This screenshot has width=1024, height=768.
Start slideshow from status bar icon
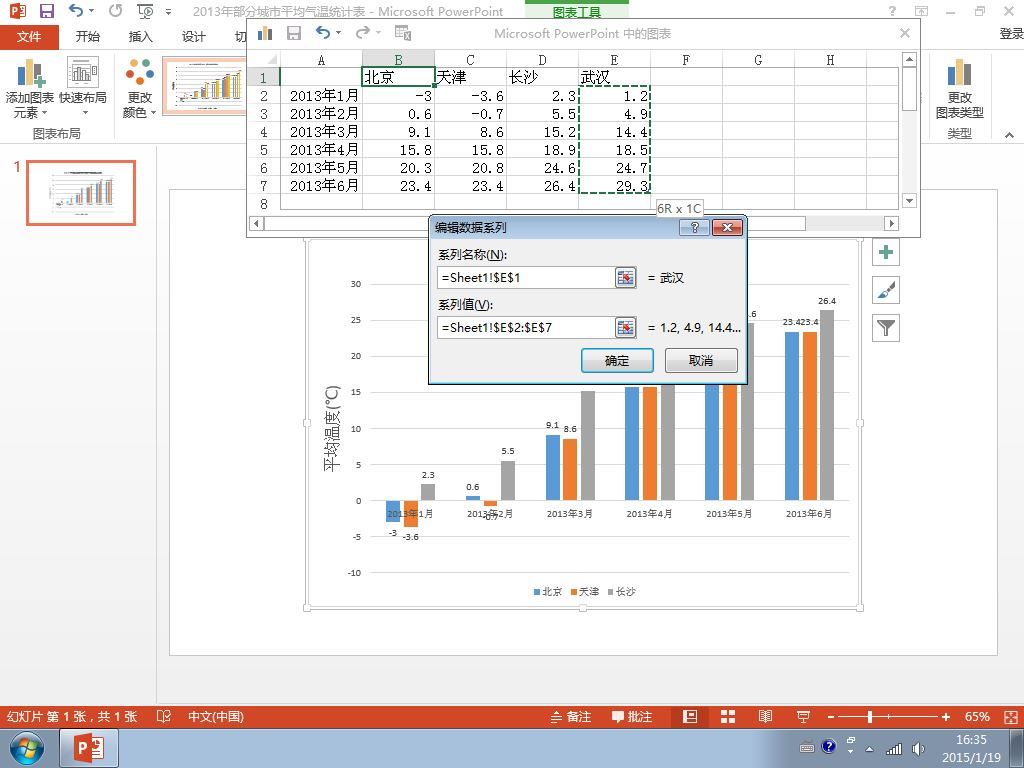803,716
